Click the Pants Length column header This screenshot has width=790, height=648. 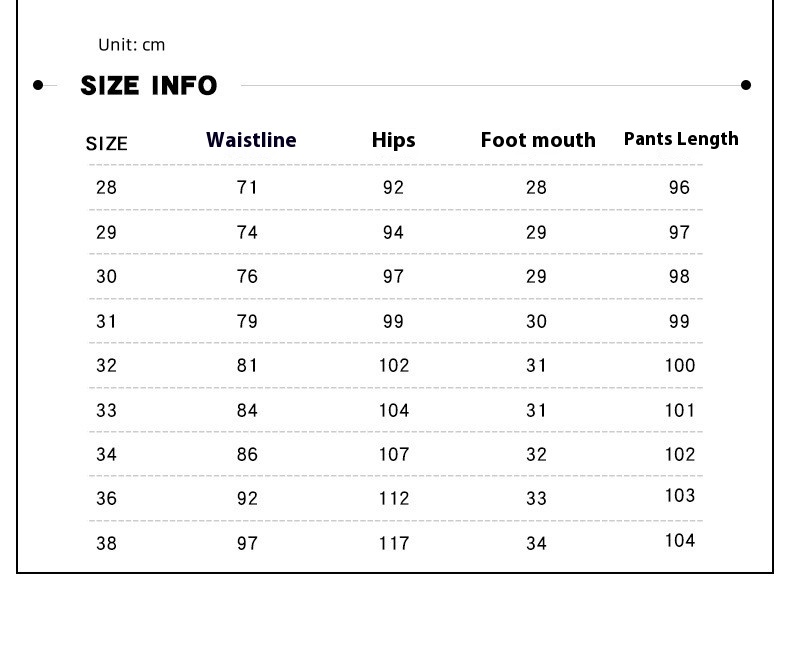[681, 139]
